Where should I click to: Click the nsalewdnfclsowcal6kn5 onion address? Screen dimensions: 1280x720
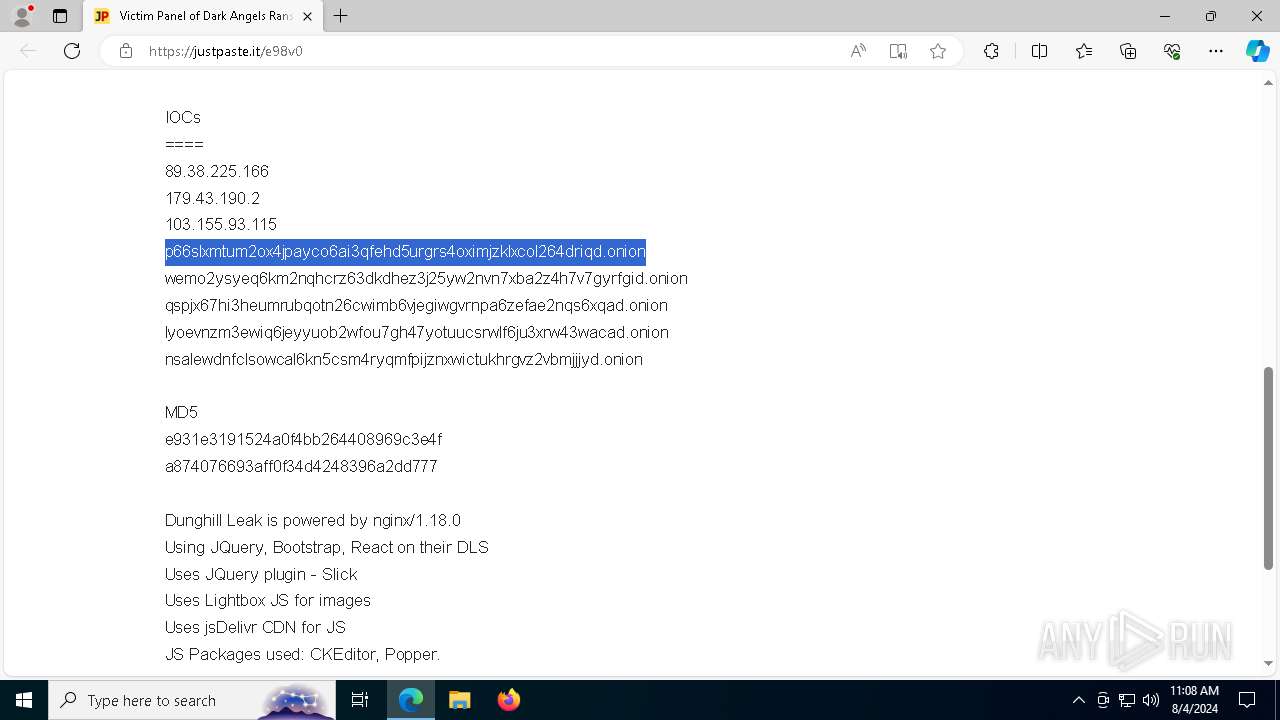[404, 359]
